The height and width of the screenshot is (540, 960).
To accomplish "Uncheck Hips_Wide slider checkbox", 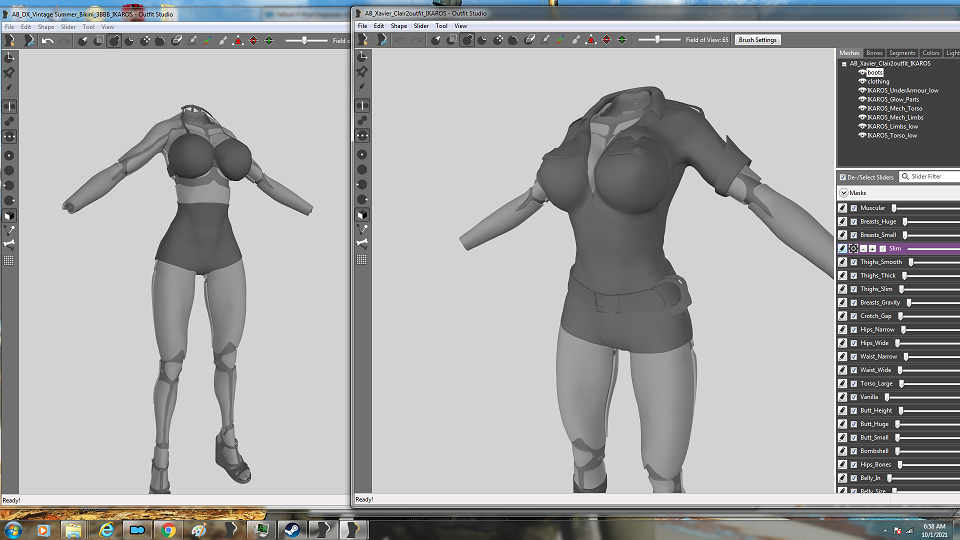I will click(854, 343).
